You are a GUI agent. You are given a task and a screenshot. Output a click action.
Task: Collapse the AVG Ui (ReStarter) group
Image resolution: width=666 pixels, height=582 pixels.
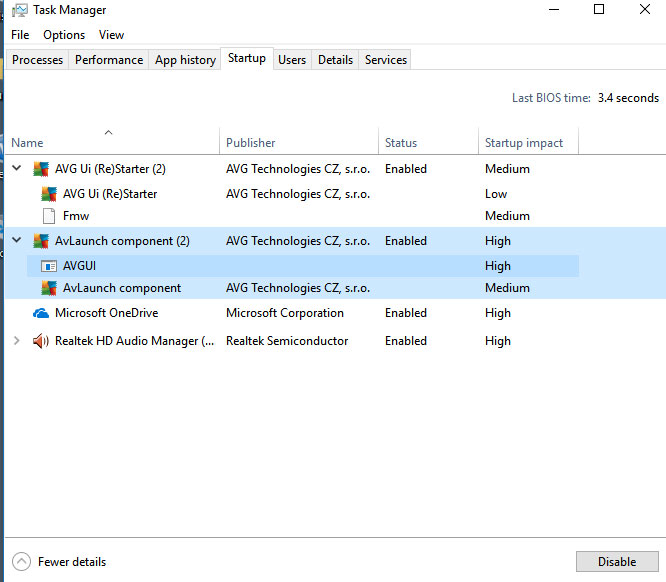(16, 169)
